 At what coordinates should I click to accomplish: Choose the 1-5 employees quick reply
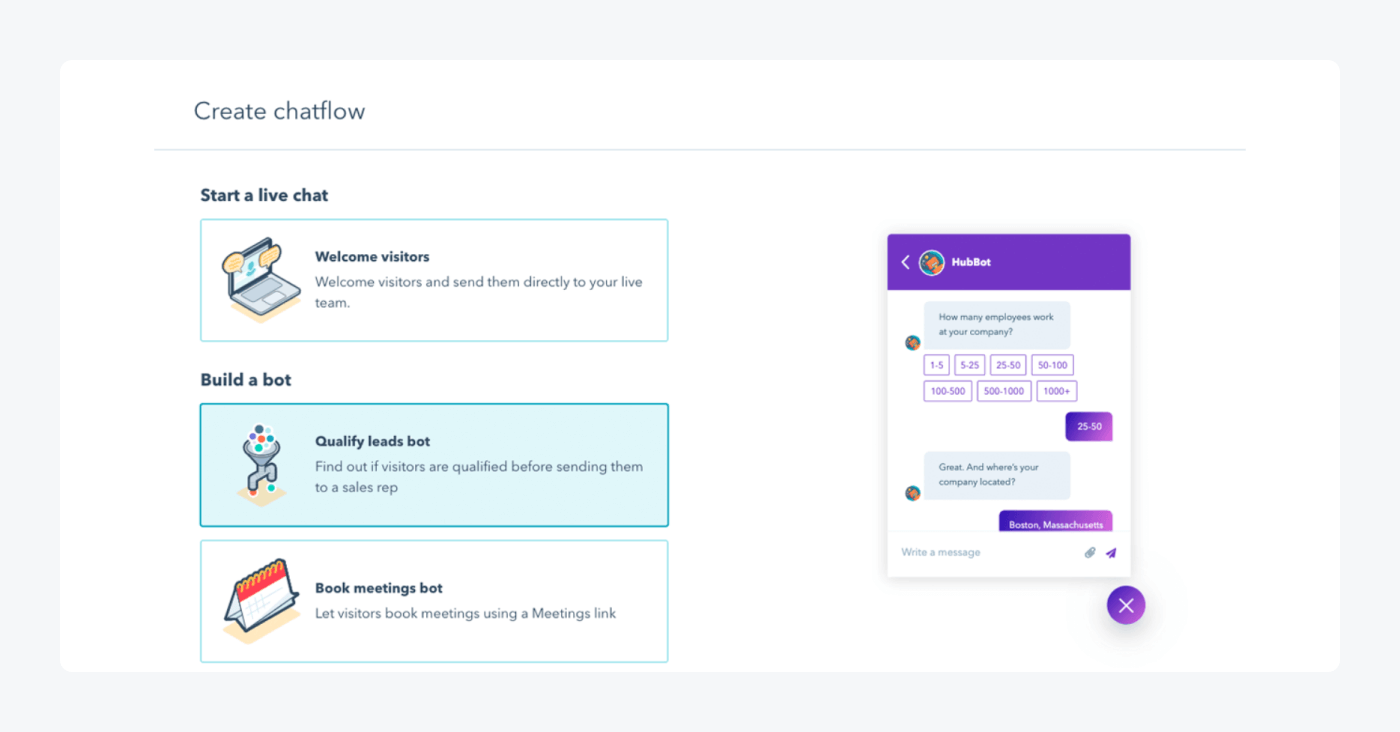(x=936, y=365)
